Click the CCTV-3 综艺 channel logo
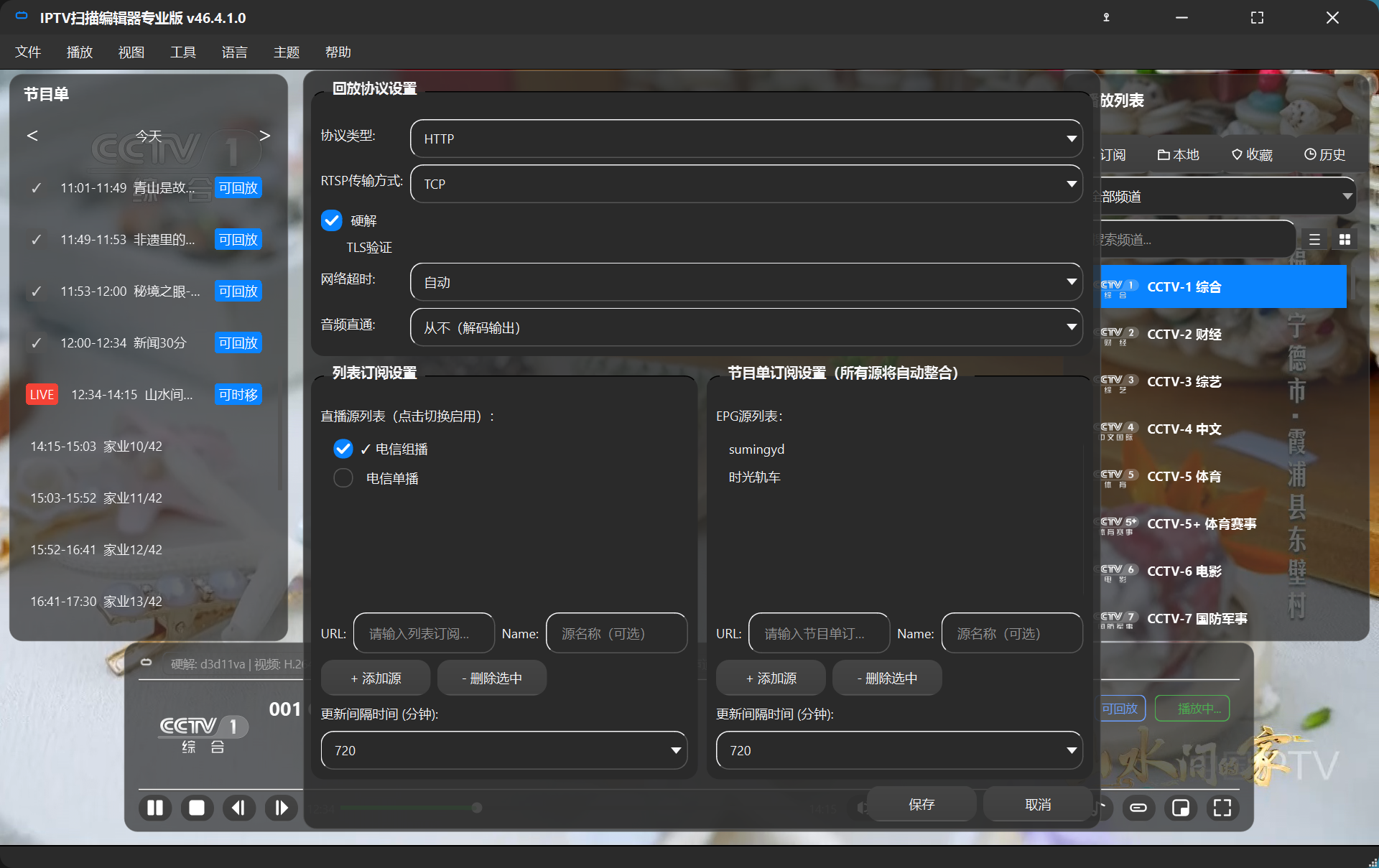 coord(1119,382)
